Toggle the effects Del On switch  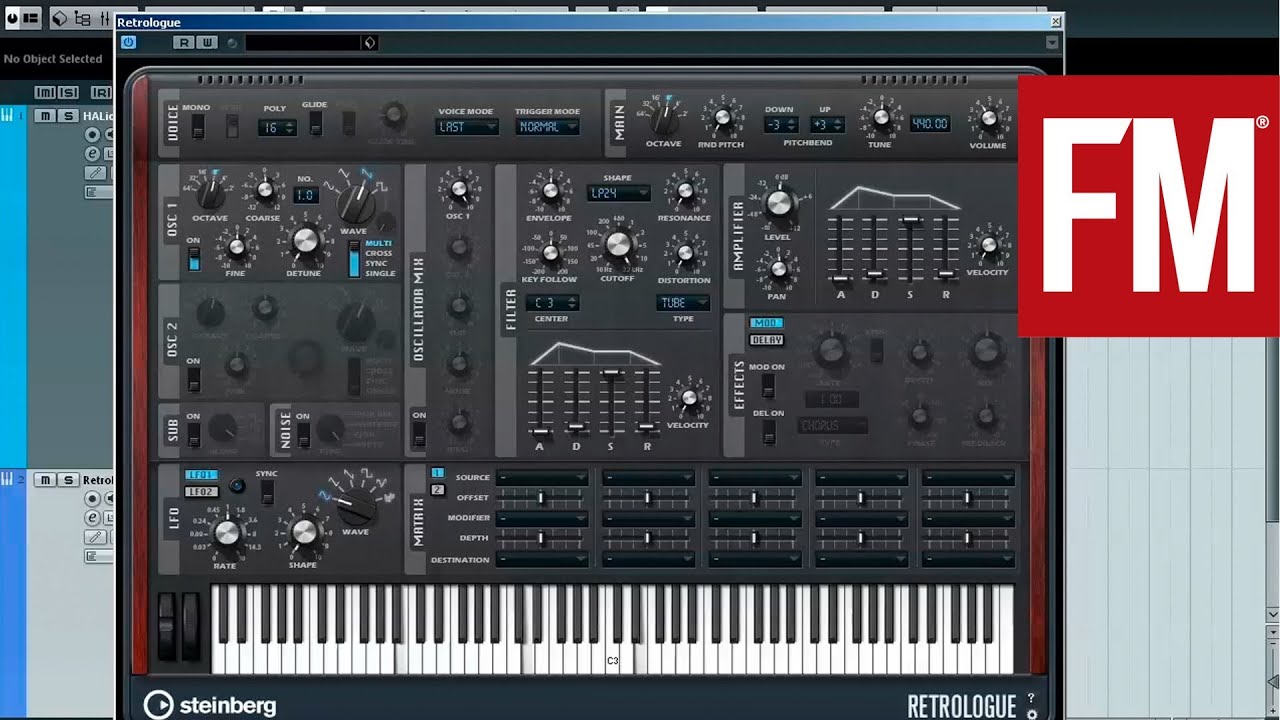coord(768,431)
